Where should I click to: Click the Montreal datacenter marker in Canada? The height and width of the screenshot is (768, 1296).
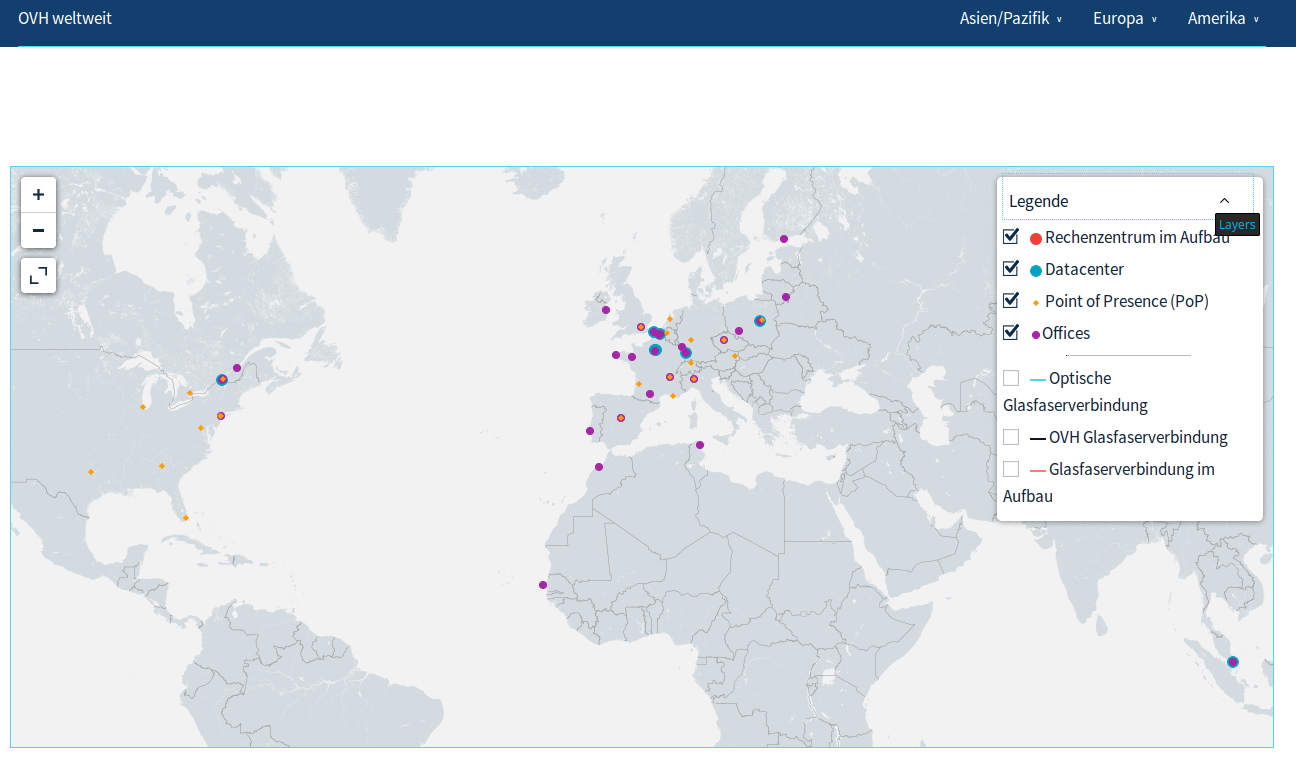(x=222, y=380)
